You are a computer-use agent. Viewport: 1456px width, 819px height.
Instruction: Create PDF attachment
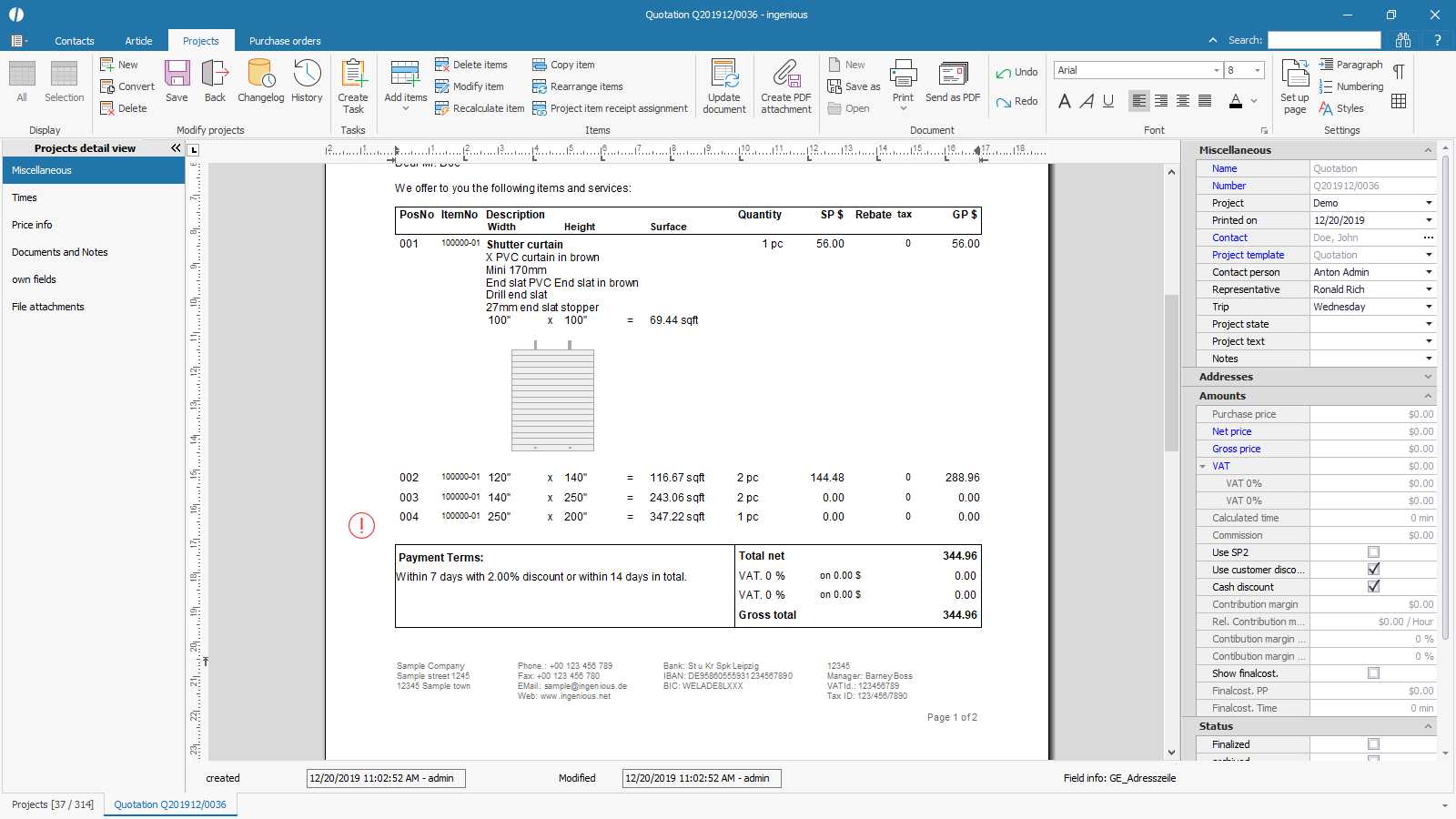tap(786, 86)
